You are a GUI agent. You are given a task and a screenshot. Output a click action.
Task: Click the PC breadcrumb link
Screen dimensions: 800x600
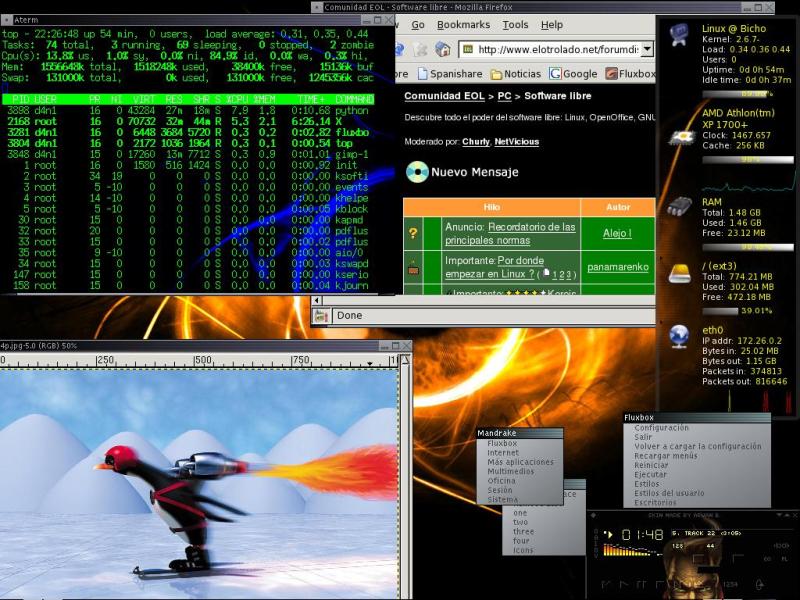pyautogui.click(x=504, y=96)
